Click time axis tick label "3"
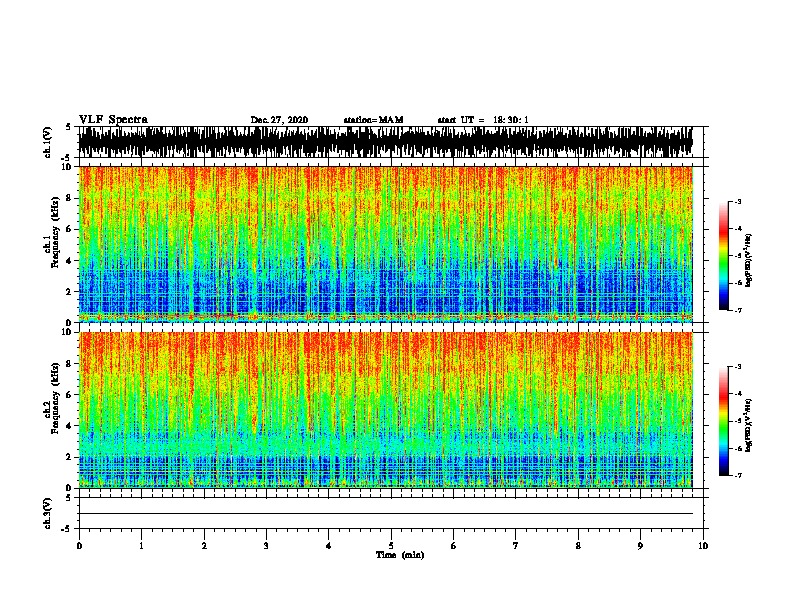Screen dimensions: 792x612 pyautogui.click(x=266, y=546)
